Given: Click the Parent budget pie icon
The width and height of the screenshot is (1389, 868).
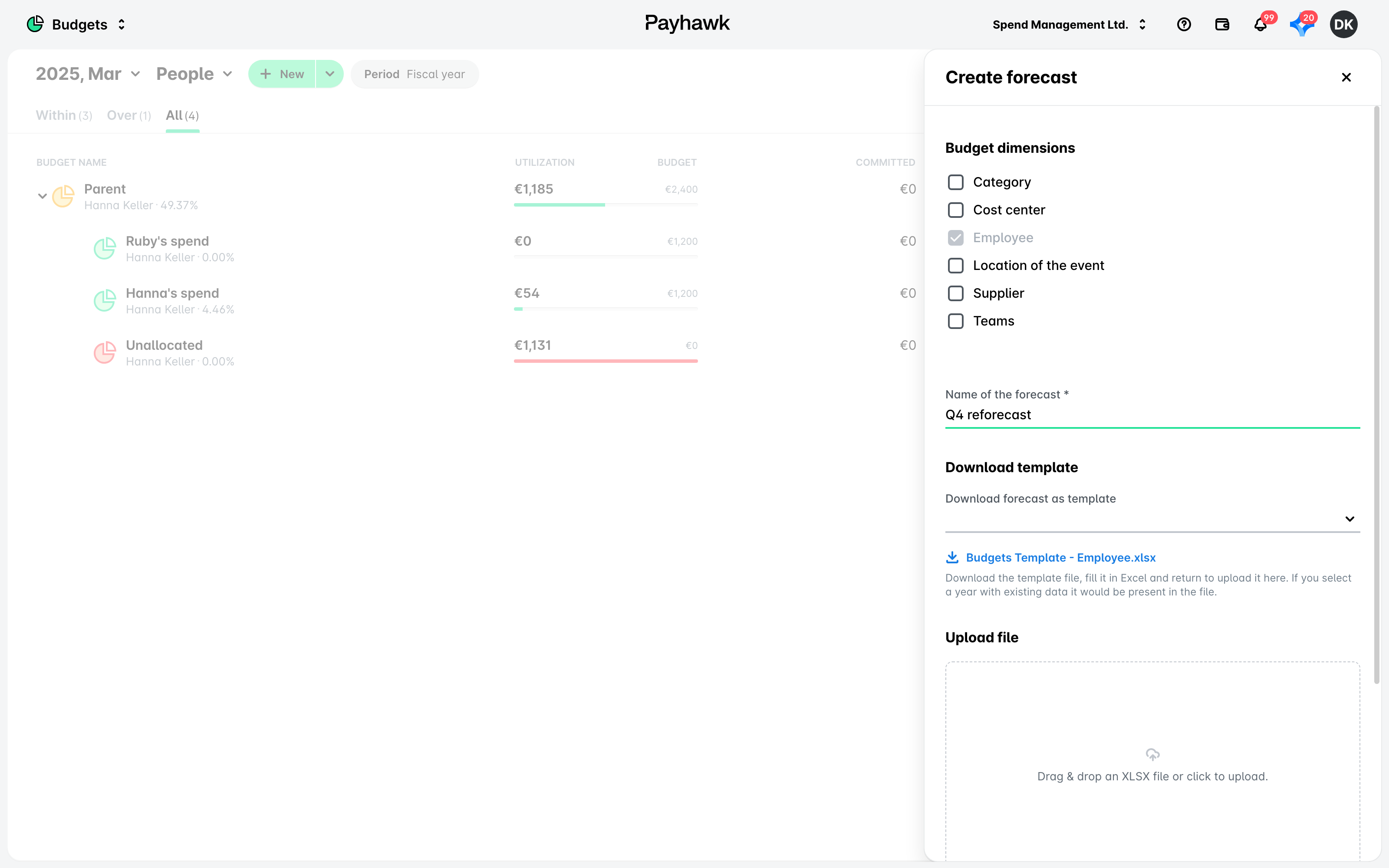Looking at the screenshot, I should pos(63,196).
